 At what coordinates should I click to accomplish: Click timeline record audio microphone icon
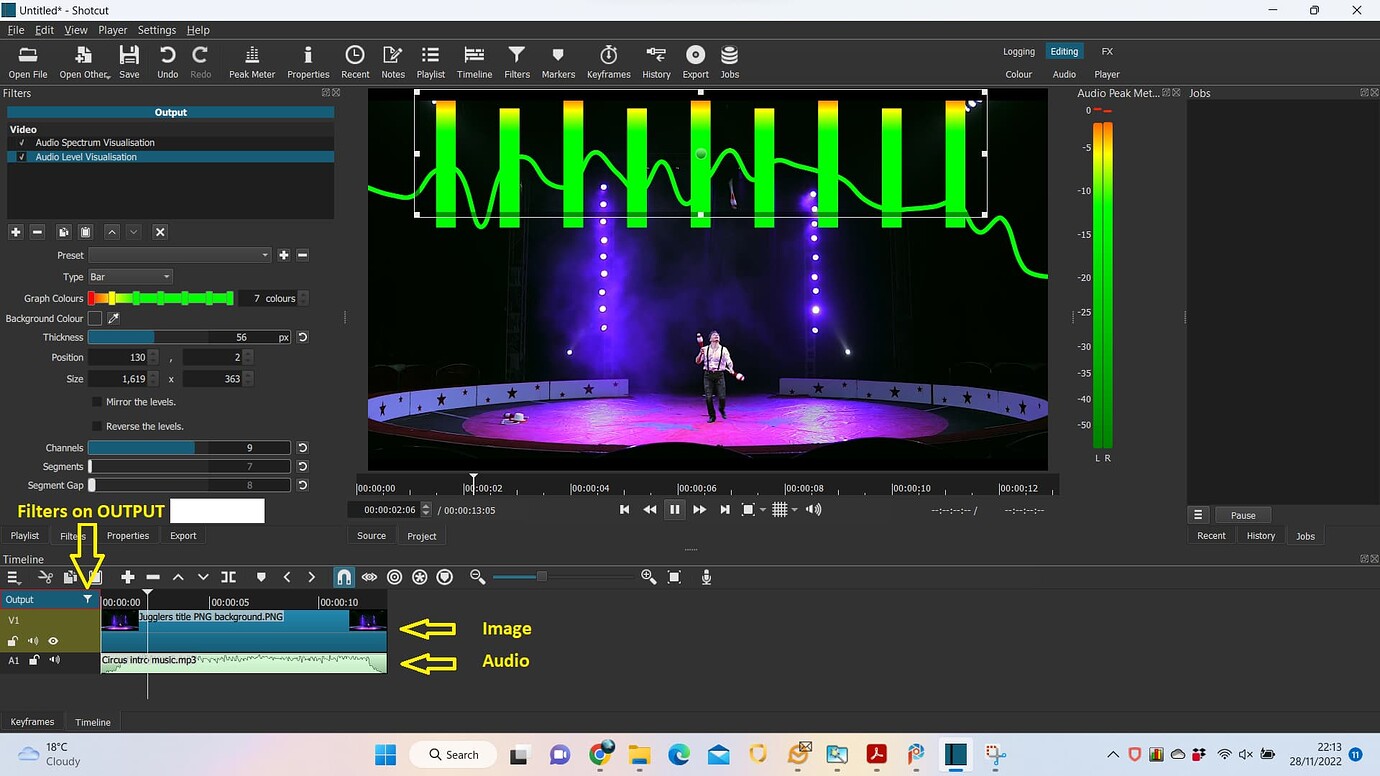tap(706, 577)
